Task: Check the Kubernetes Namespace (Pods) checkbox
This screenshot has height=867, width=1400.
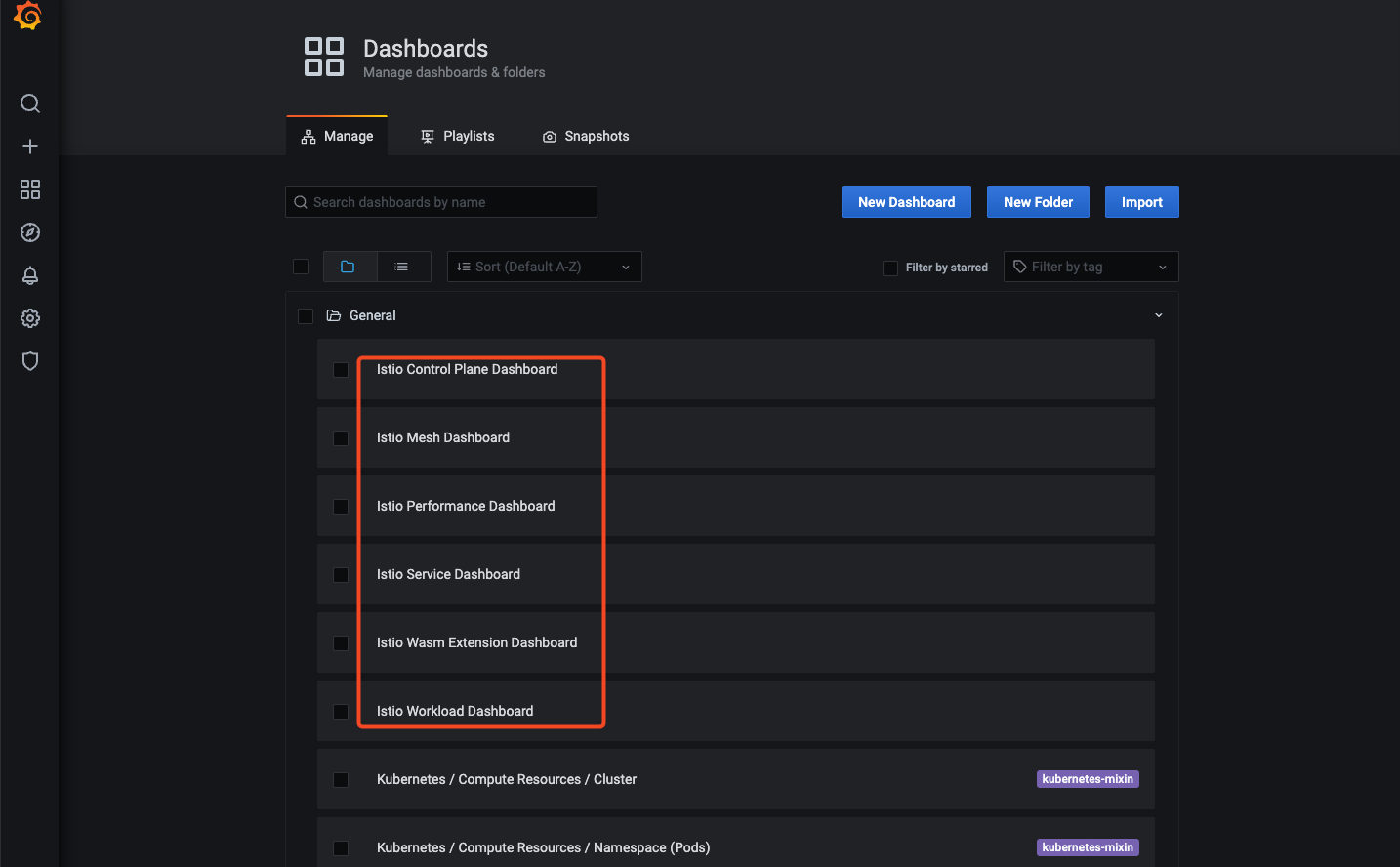Action: point(341,848)
